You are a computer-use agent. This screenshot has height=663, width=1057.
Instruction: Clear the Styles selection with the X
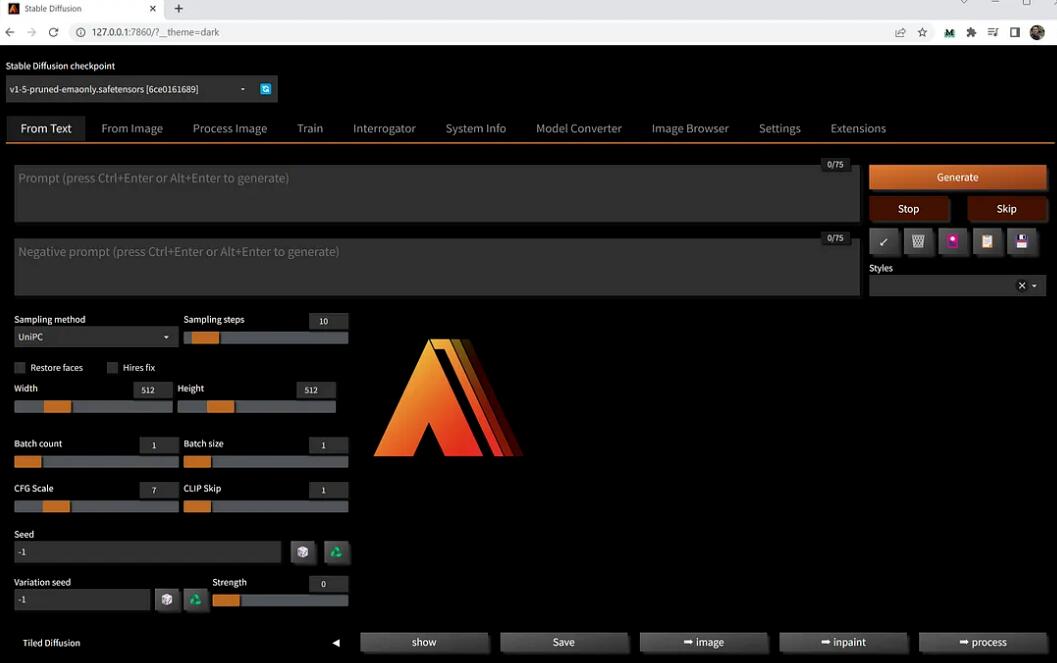[x=1021, y=286]
